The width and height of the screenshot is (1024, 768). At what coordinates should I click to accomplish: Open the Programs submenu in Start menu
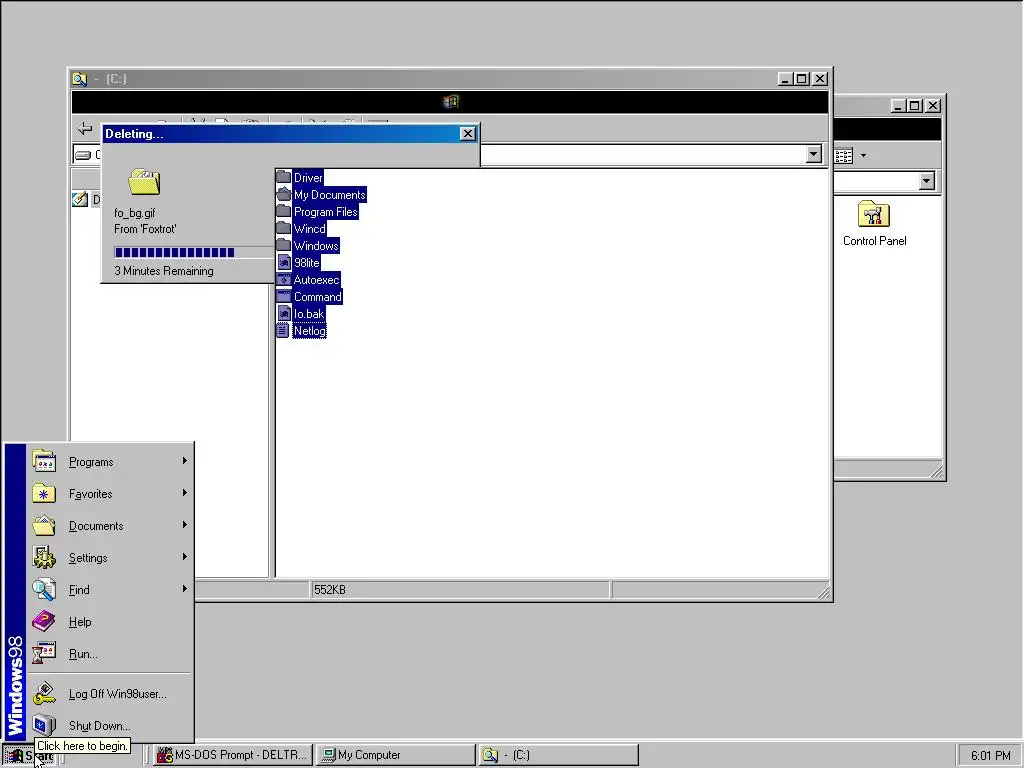pyautogui.click(x=110, y=462)
